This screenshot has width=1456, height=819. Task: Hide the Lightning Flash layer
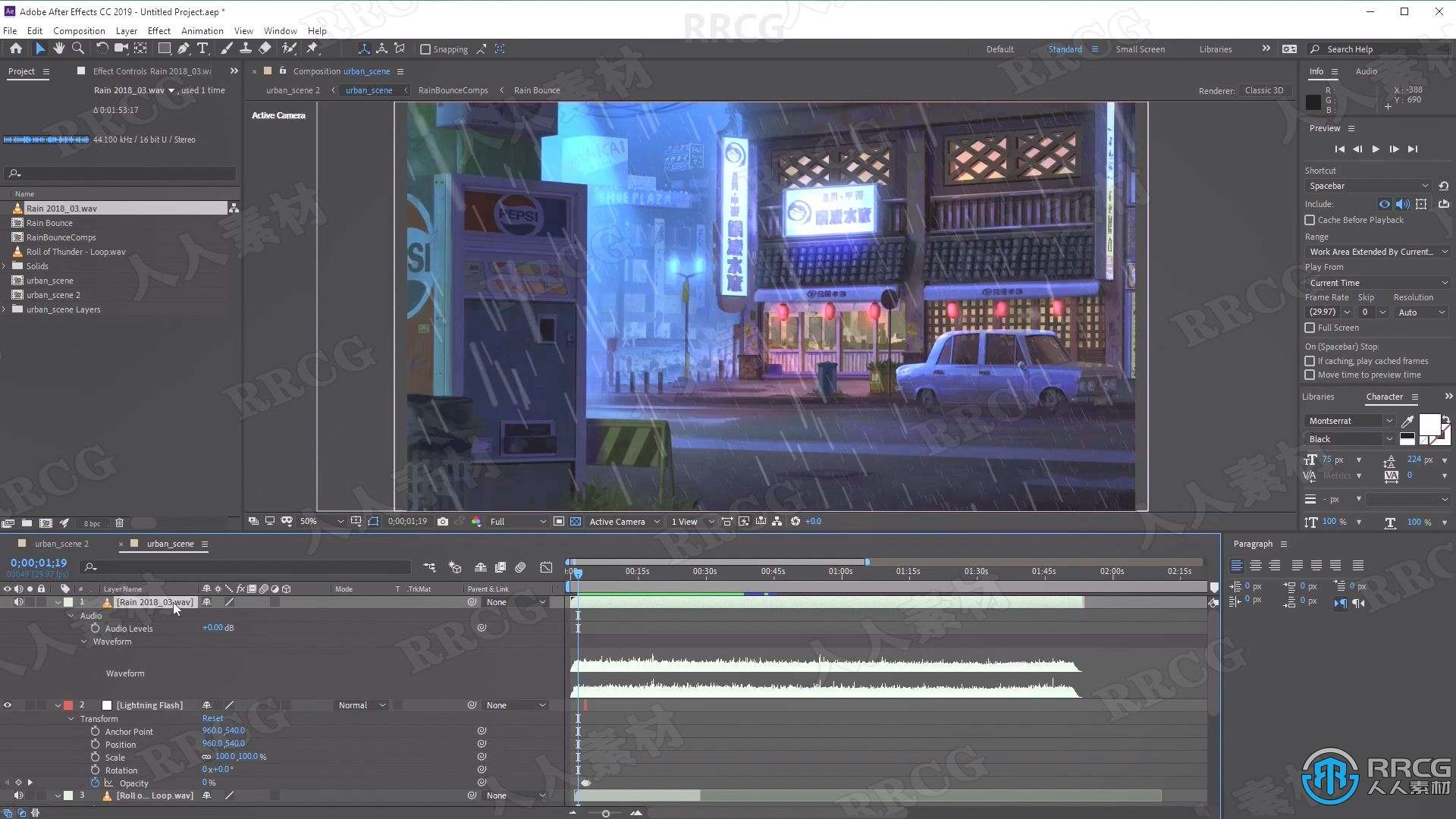pos(8,705)
